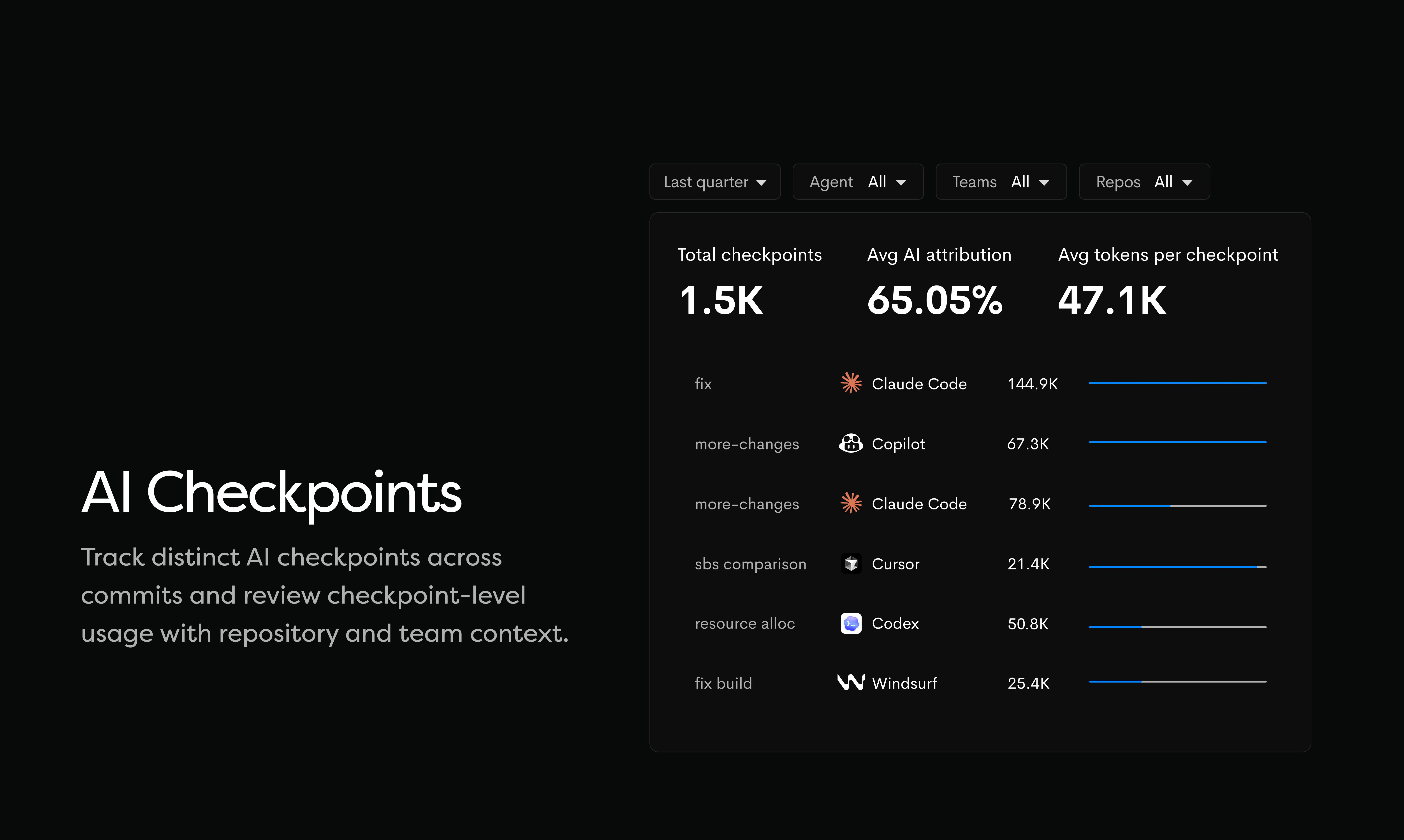Click the Codex icon
The width and height of the screenshot is (1404, 840).
tap(851, 623)
